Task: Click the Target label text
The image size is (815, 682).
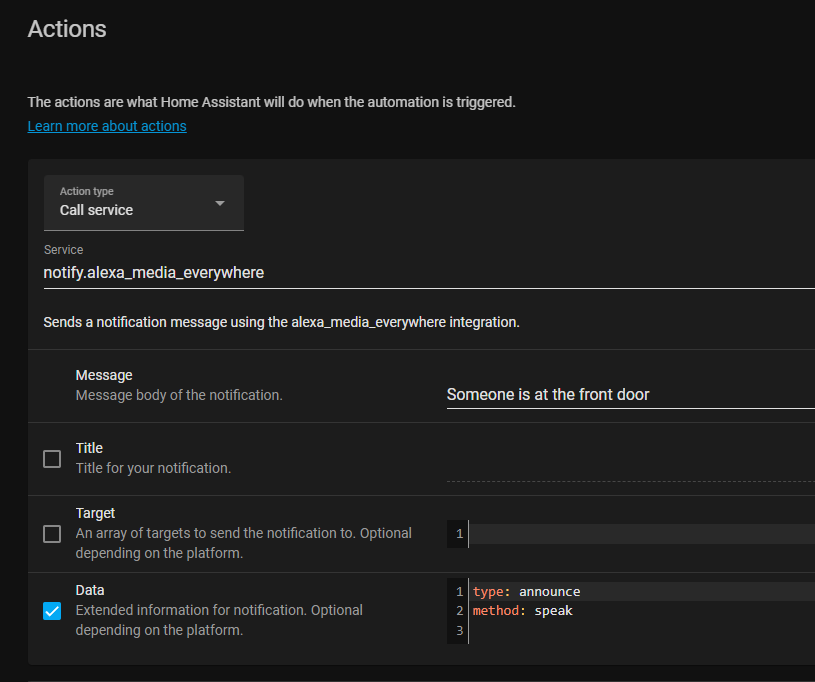Action: (x=95, y=513)
